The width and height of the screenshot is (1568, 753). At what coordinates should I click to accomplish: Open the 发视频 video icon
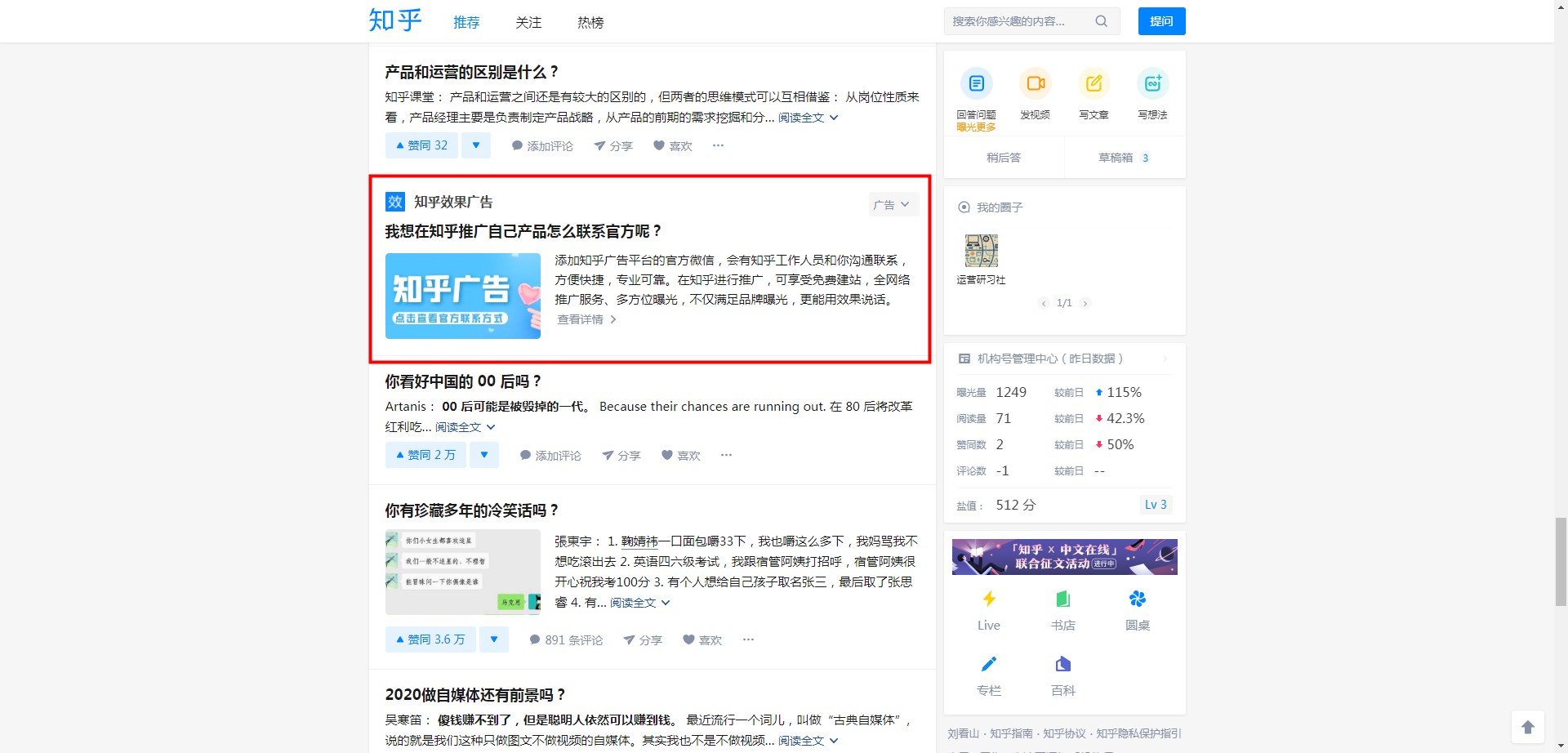(x=1036, y=83)
